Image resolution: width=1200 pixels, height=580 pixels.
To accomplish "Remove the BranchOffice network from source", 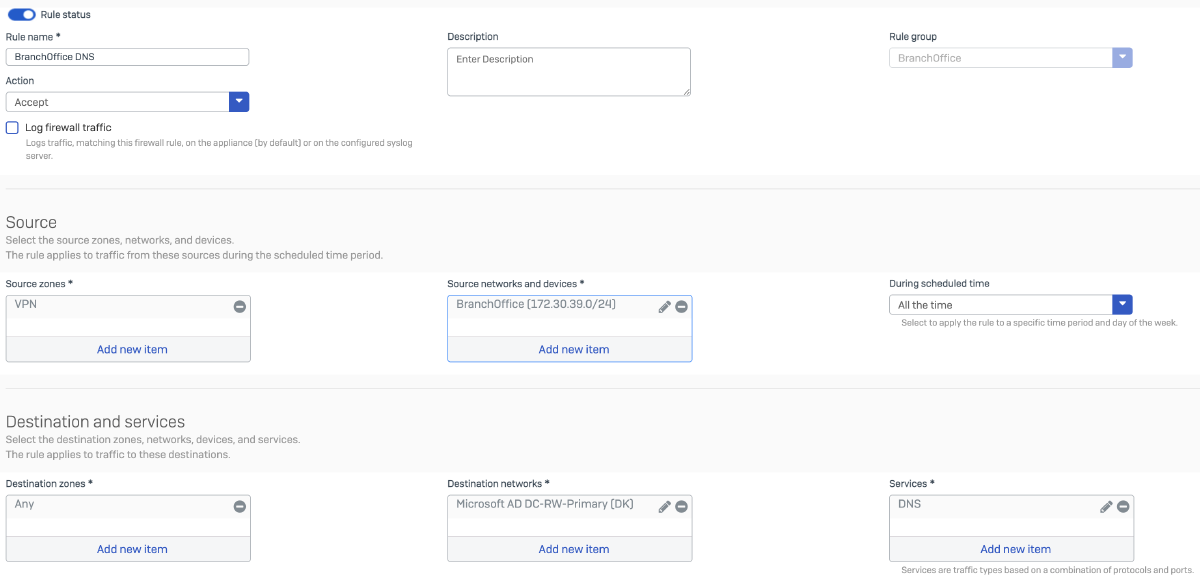I will coord(681,306).
